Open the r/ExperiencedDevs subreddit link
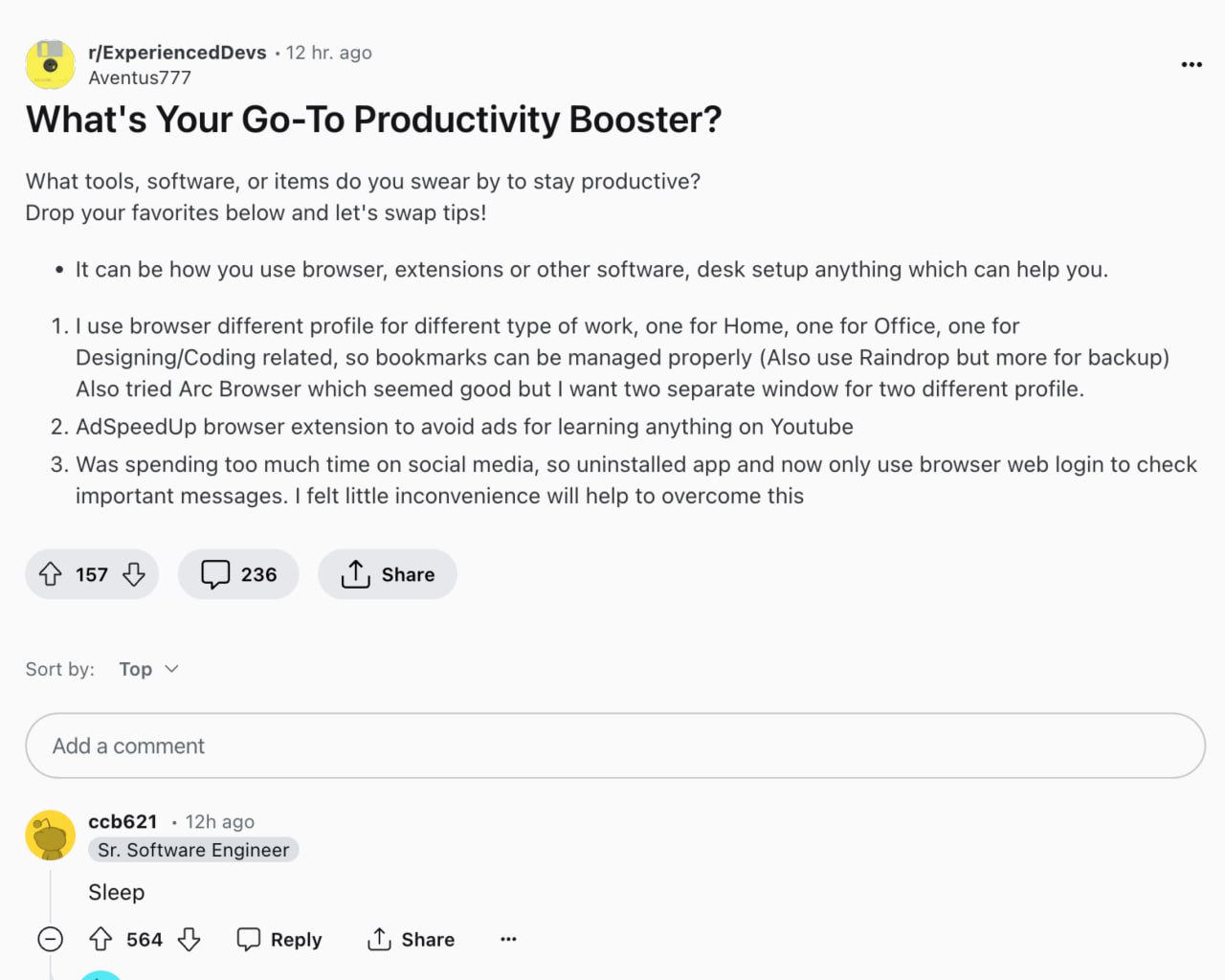The image size is (1225, 980). [x=177, y=53]
